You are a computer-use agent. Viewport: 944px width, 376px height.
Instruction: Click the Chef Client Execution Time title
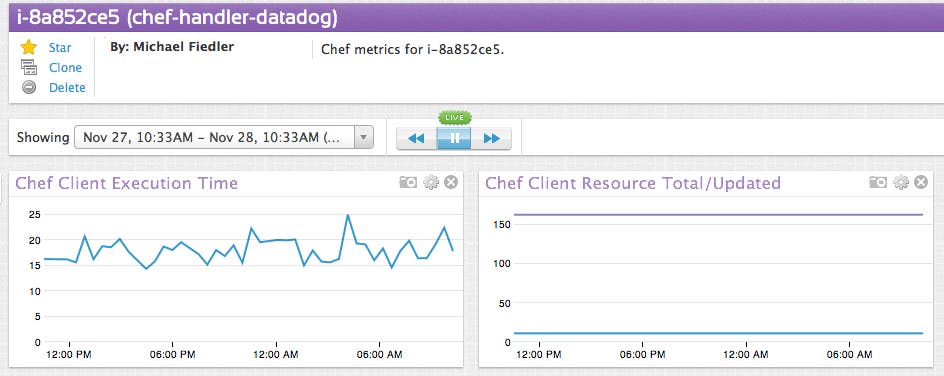click(126, 183)
